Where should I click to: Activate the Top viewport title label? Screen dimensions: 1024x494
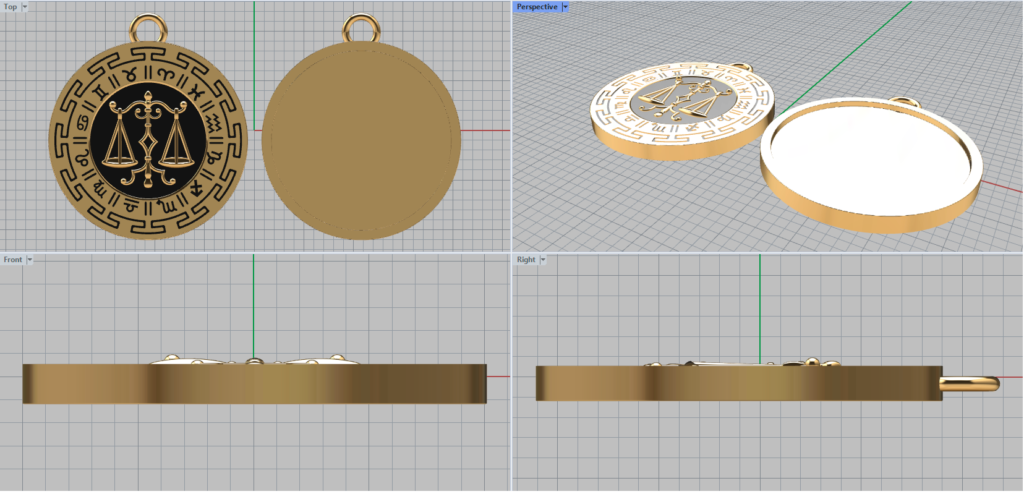(10, 7)
